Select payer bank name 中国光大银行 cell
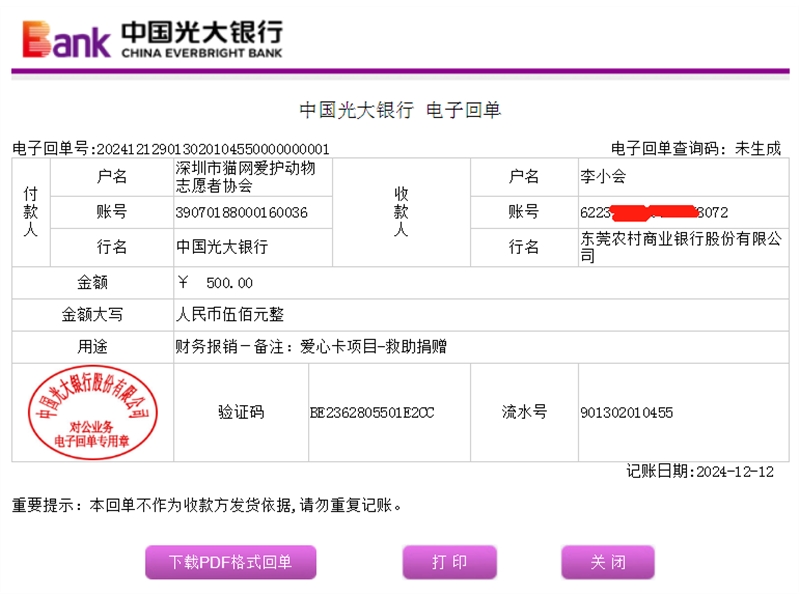800x600 pixels. [x=253, y=247]
